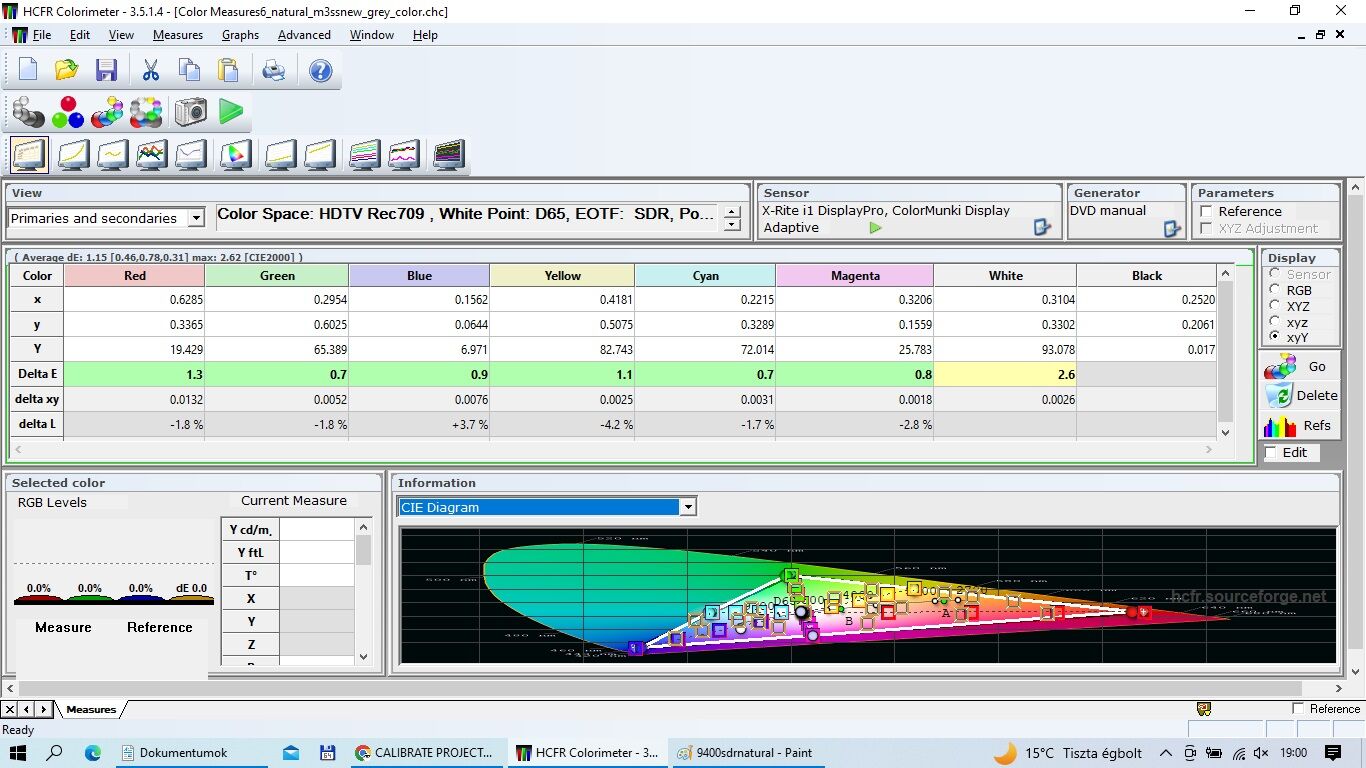The width and height of the screenshot is (1366, 768).
Task: Click the RGB primaries measure icon
Action: (68, 112)
